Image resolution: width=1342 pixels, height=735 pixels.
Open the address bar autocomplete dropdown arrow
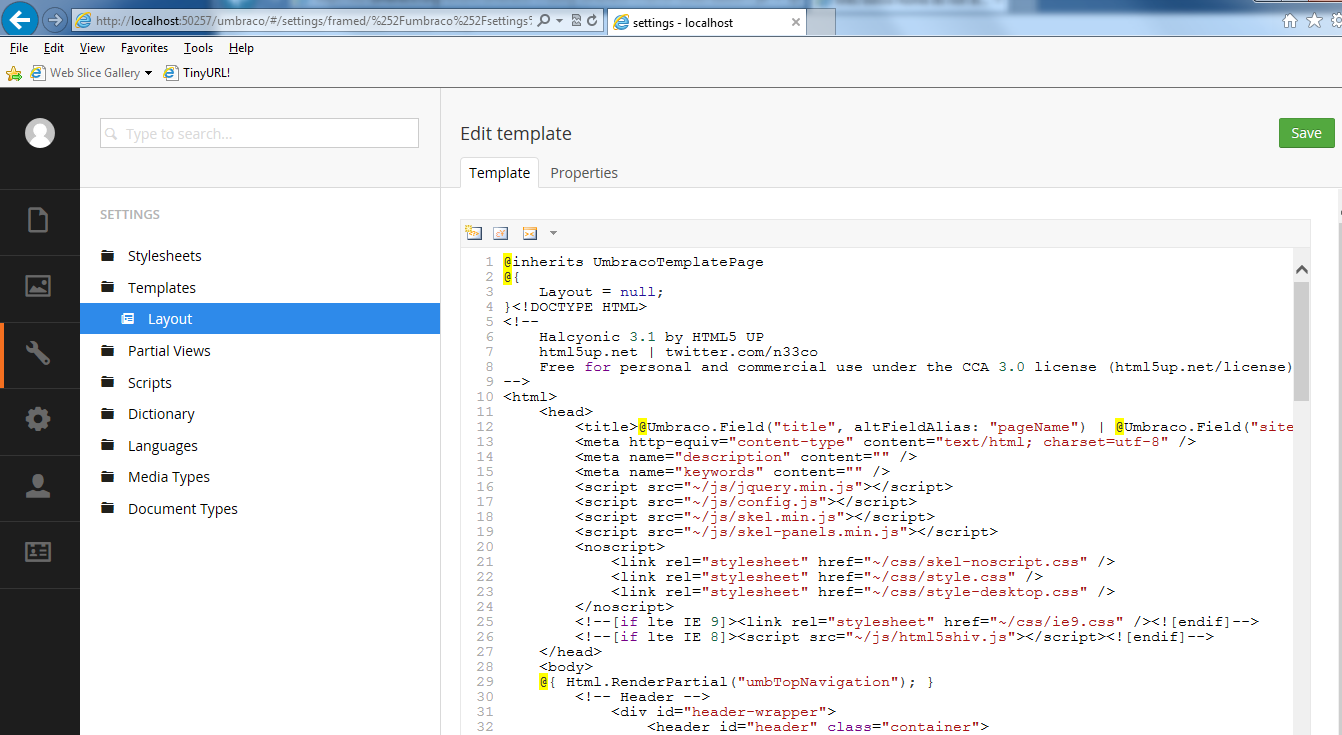pyautogui.click(x=559, y=20)
